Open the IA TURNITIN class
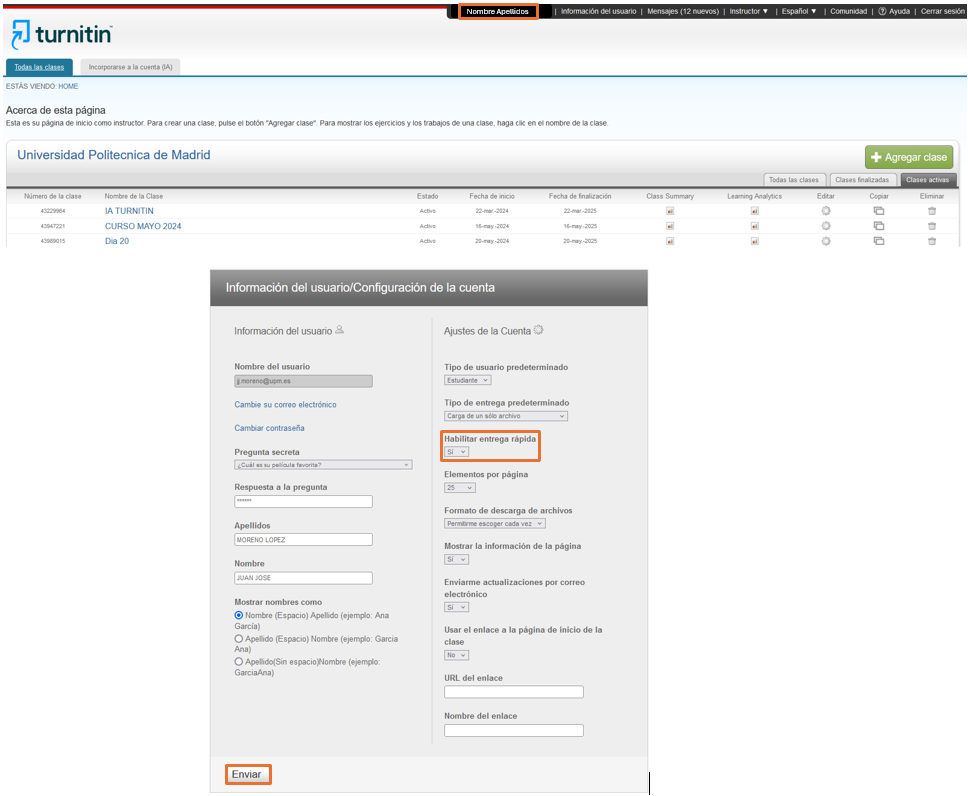Image resolution: width=968 pixels, height=796 pixels. click(x=129, y=211)
